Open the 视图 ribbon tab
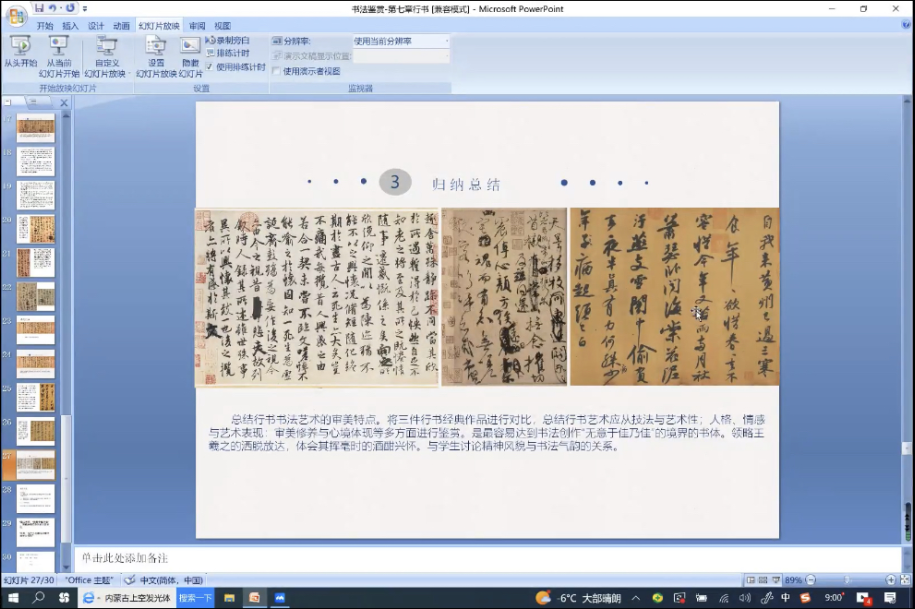Image resolution: width=915 pixels, height=609 pixels. (222, 26)
